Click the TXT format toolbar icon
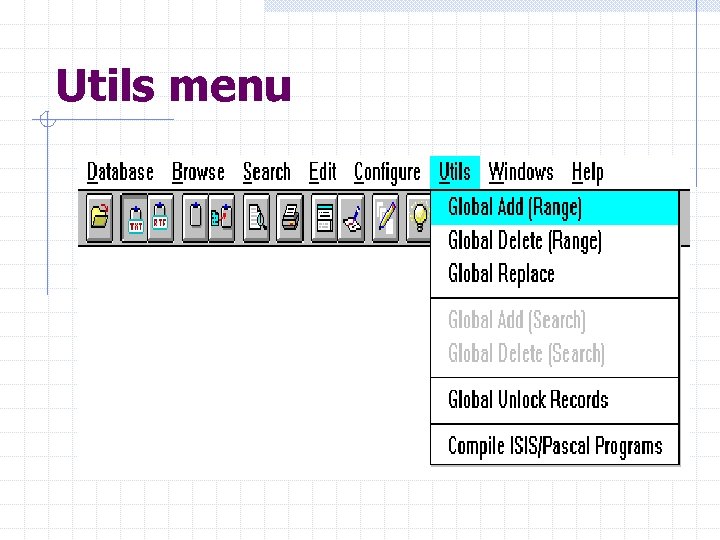The width and height of the screenshot is (720, 540). (135, 217)
